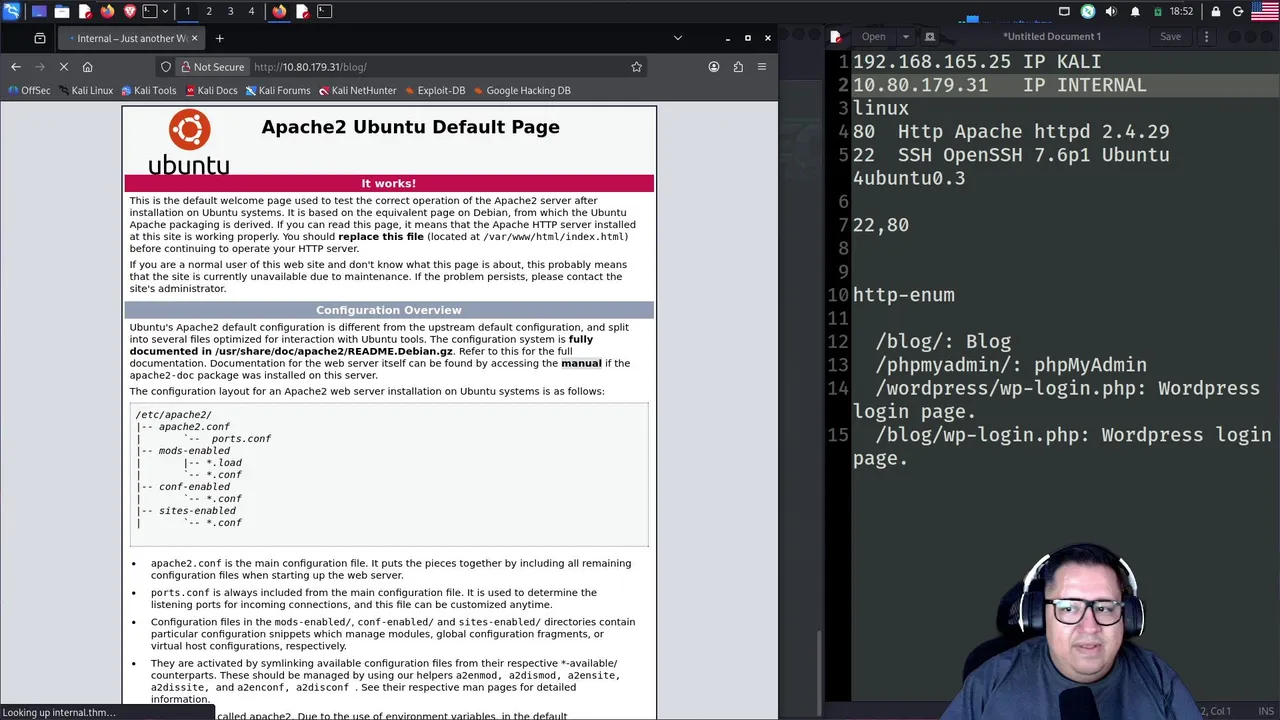Open the Kali Tools bookmark

(x=149, y=90)
